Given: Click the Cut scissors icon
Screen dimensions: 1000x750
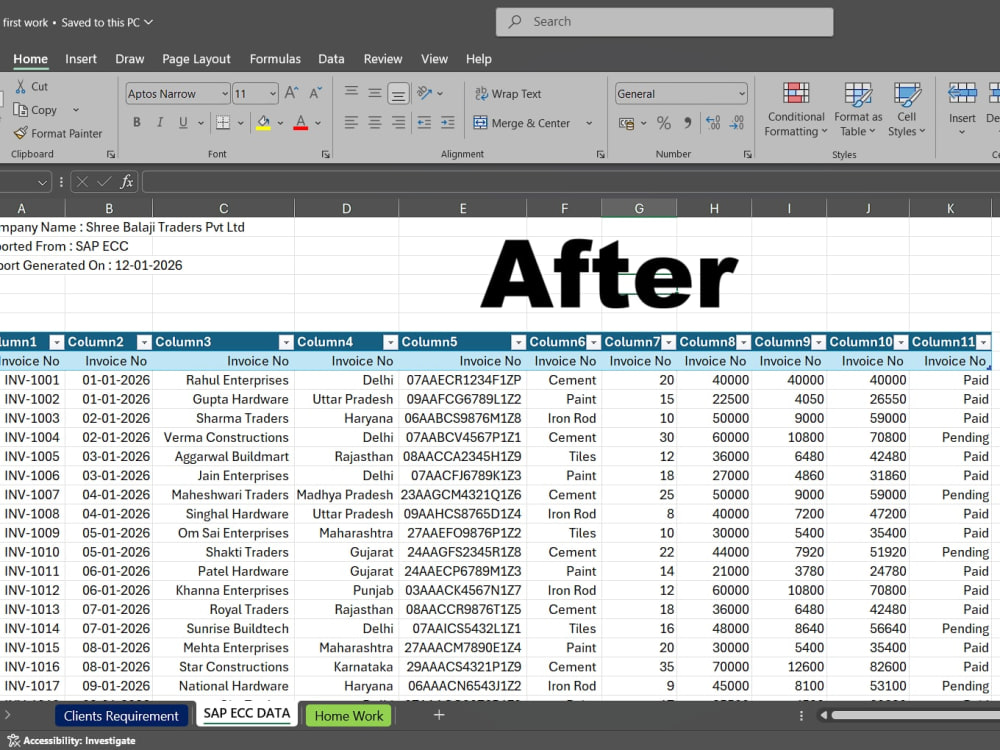Looking at the screenshot, I should click(21, 86).
